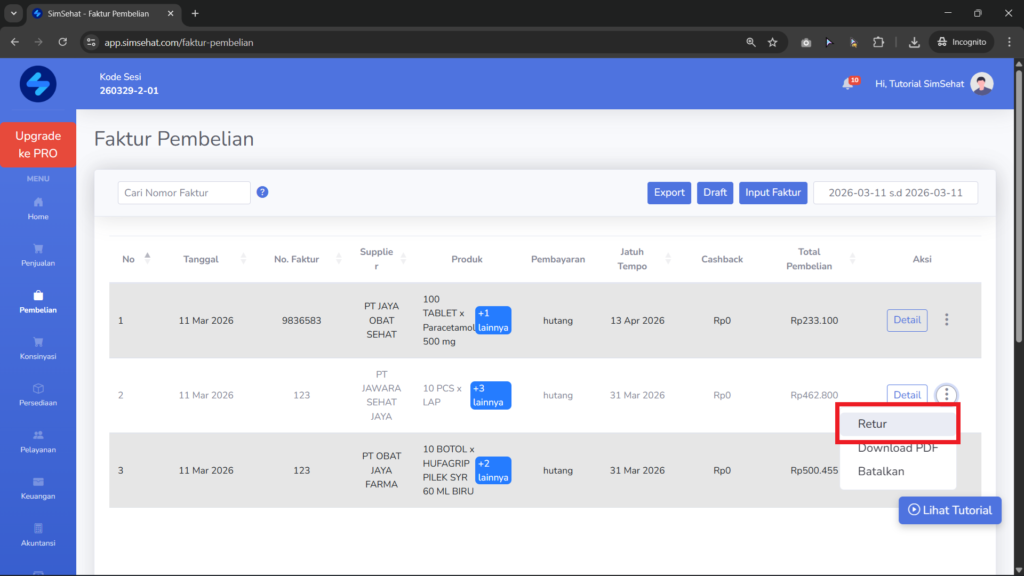Click the Input Faktur button
Image resolution: width=1024 pixels, height=576 pixels.
coord(773,193)
